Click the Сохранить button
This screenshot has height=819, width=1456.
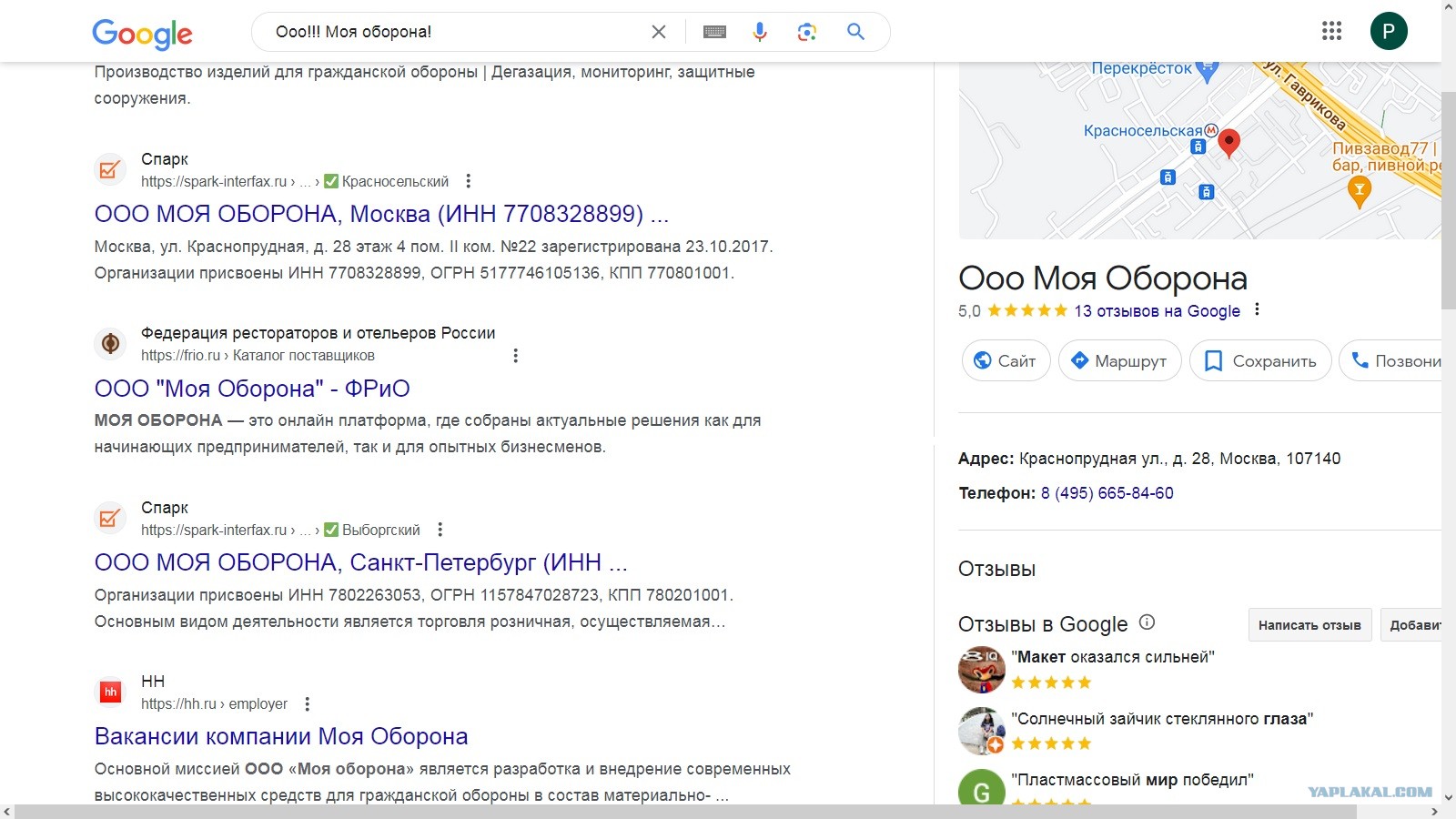pos(1260,361)
